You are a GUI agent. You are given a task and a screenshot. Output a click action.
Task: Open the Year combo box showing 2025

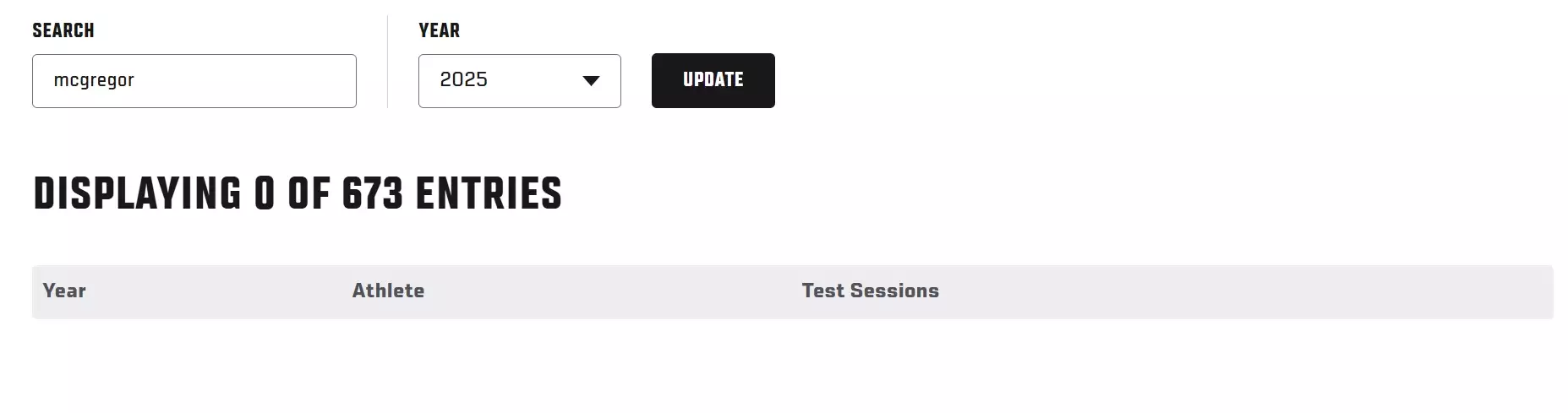519,81
